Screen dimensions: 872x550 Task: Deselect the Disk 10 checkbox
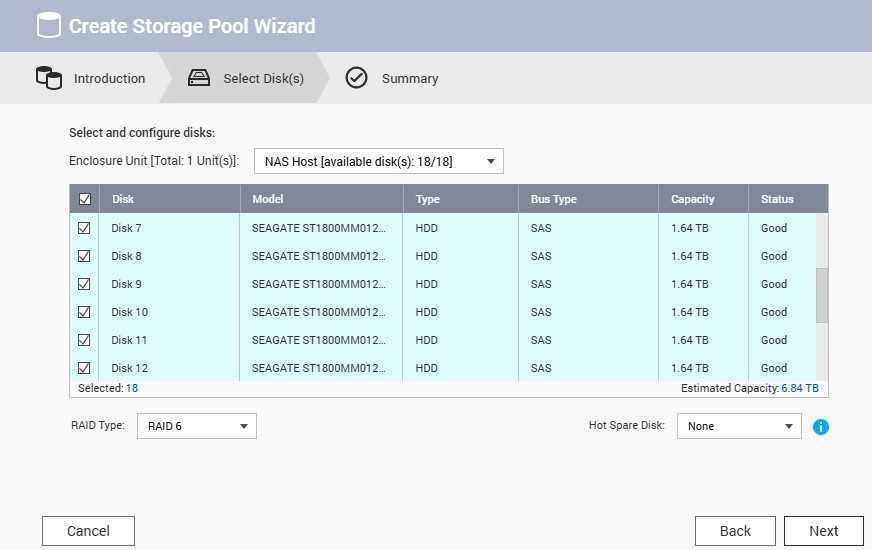pyautogui.click(x=84, y=312)
